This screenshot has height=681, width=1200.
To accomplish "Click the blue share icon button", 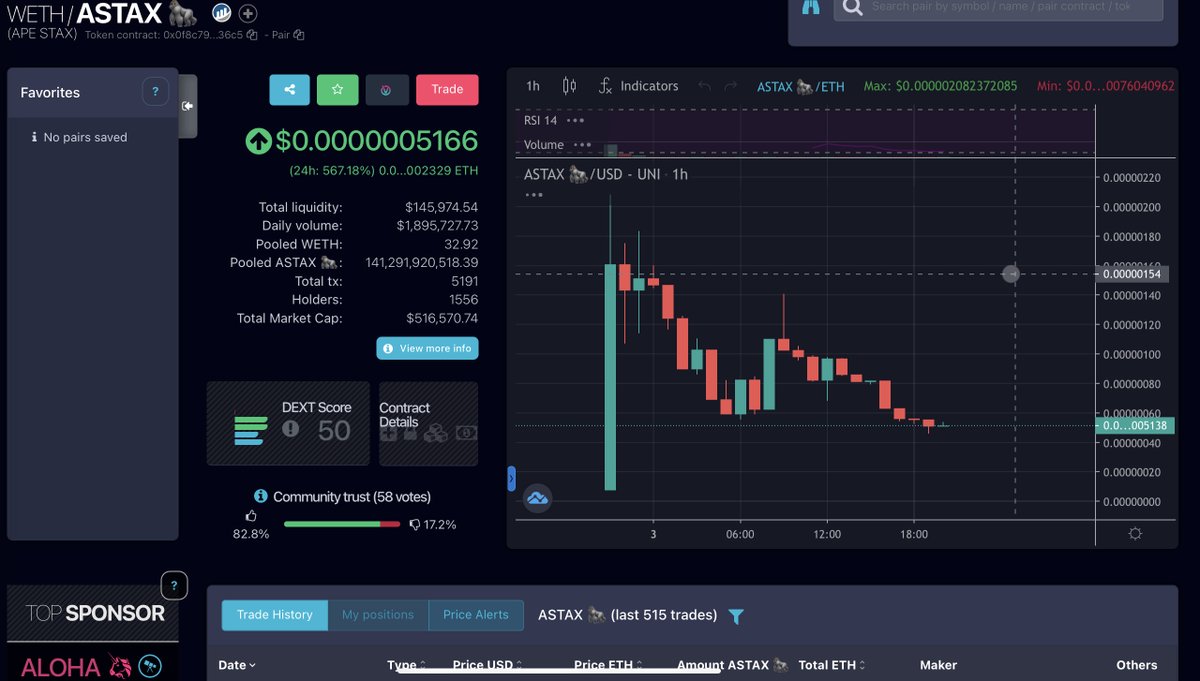I will tap(289, 89).
